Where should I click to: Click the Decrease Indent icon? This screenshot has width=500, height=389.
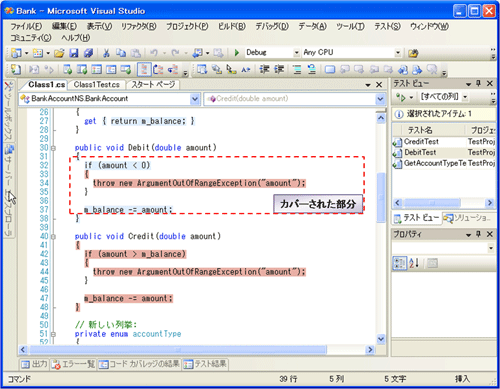tap(264, 70)
